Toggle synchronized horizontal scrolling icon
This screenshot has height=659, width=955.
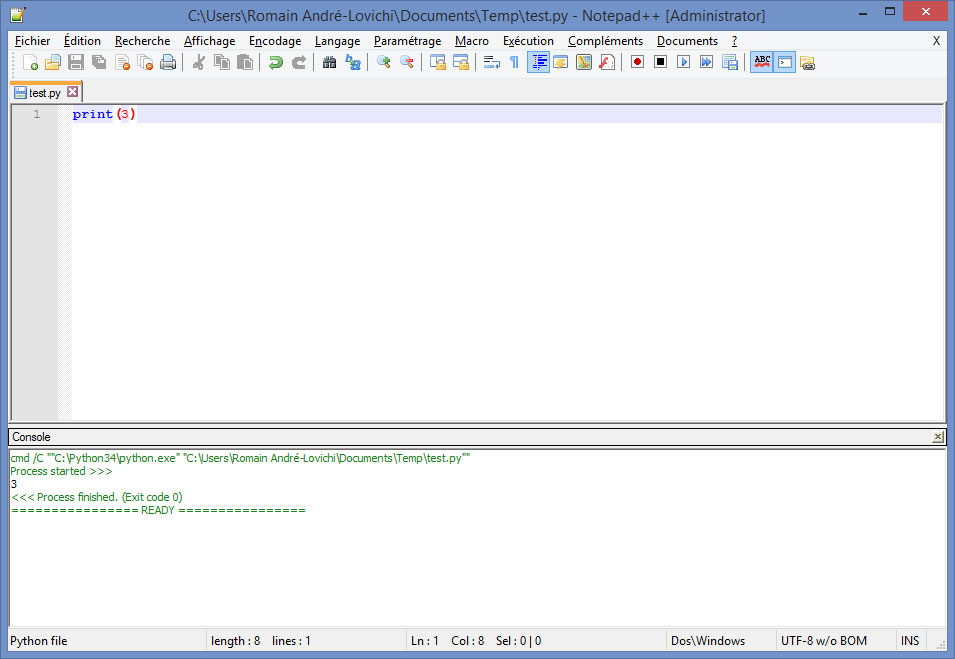tap(460, 62)
